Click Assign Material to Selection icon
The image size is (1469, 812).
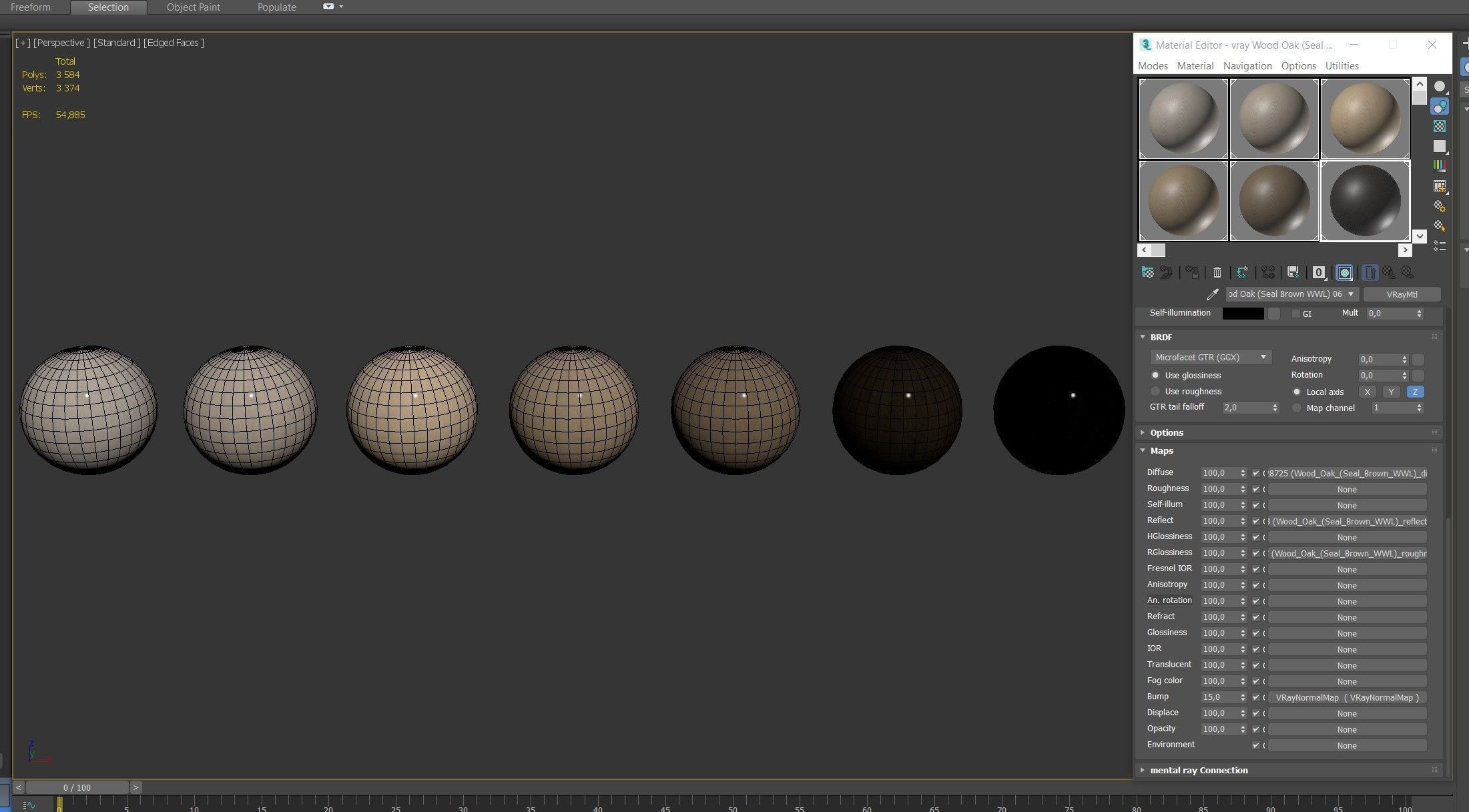click(x=1192, y=272)
